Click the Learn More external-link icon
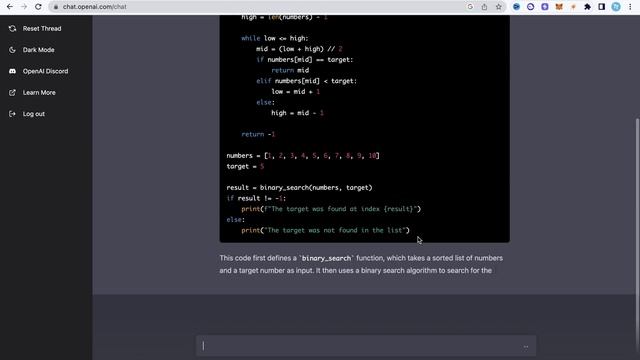 pos(12,93)
